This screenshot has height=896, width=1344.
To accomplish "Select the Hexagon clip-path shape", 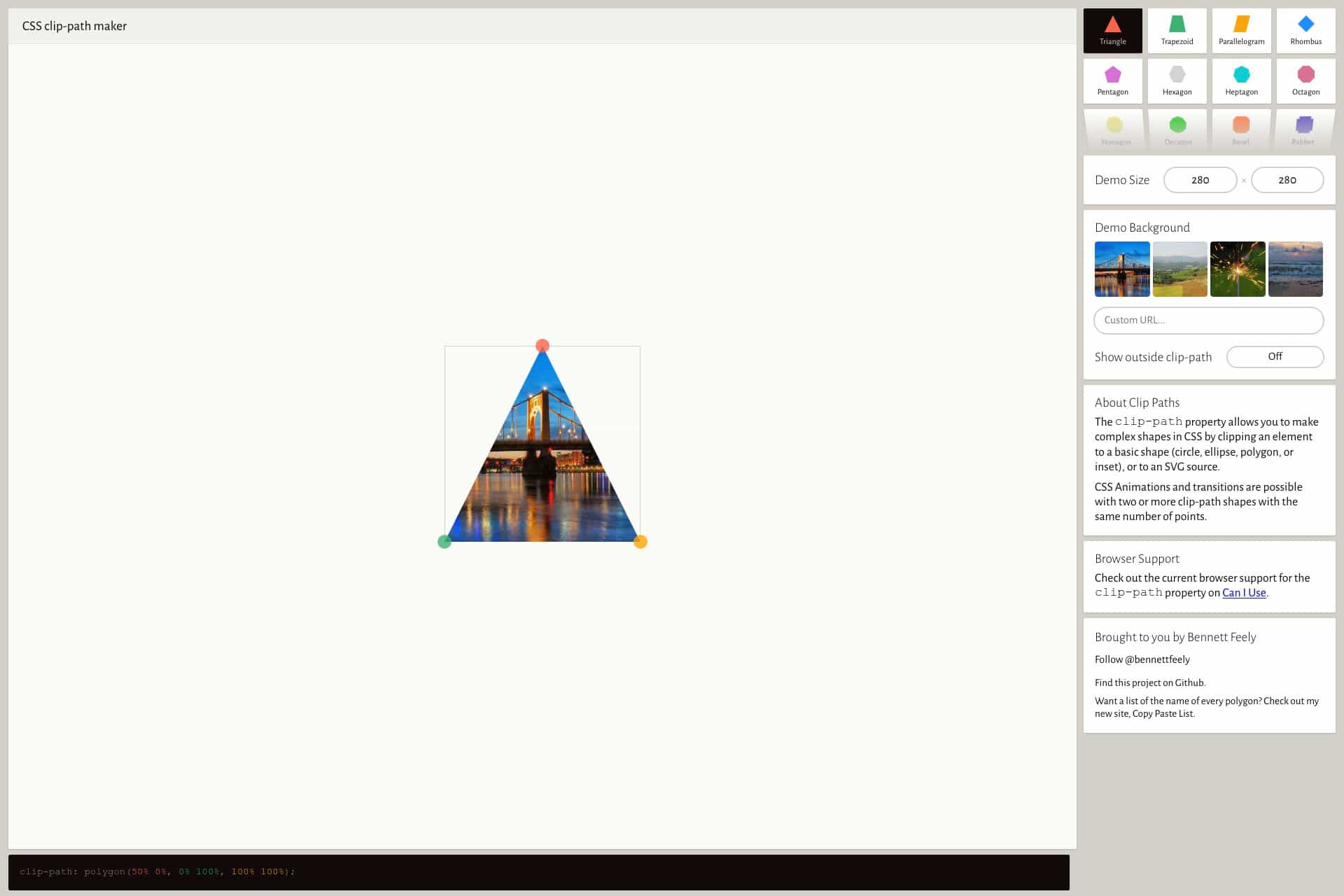I will coord(1177,80).
